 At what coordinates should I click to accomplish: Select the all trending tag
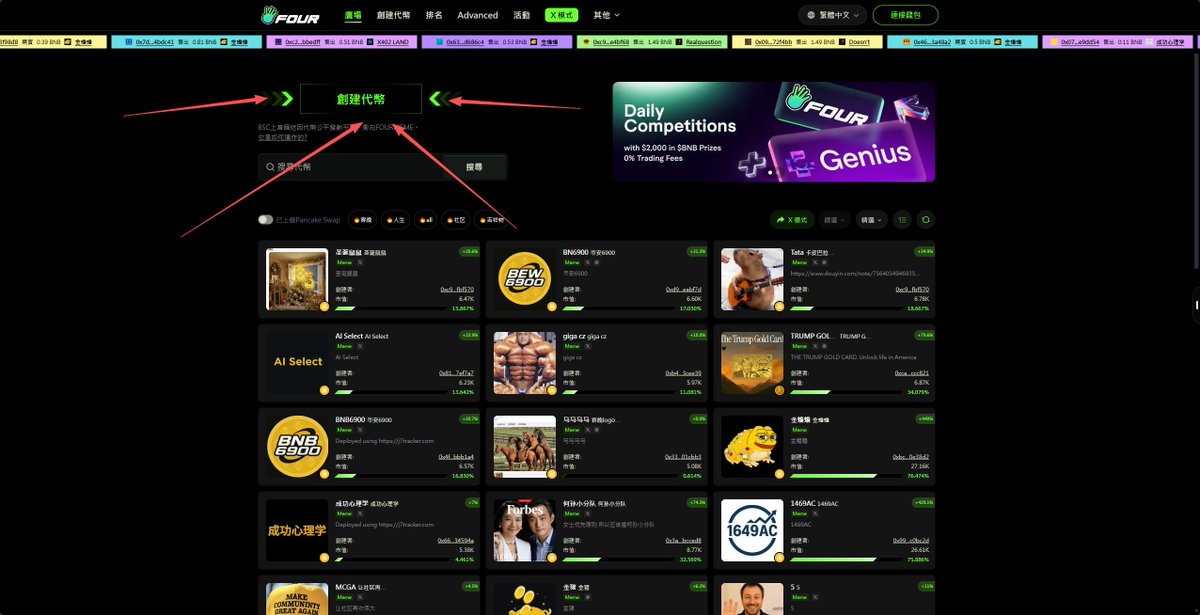coord(426,219)
